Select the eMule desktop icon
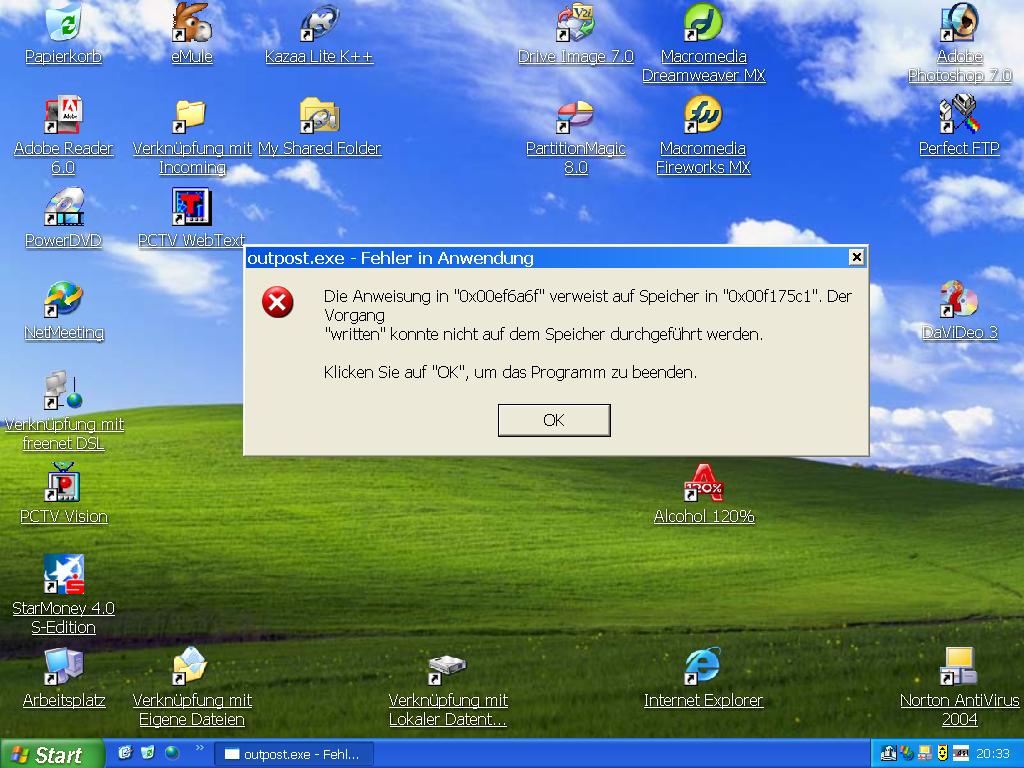This screenshot has width=1024, height=768. pyautogui.click(x=192, y=22)
